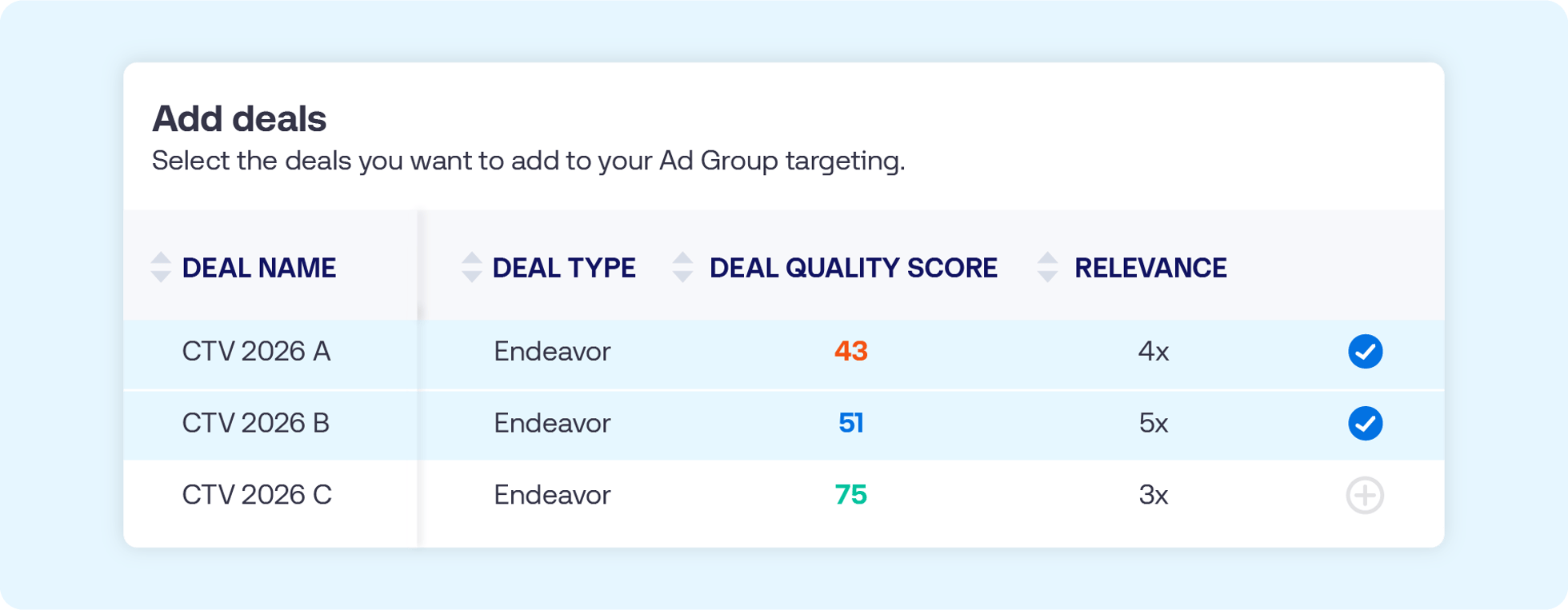Image resolution: width=1568 pixels, height=610 pixels.
Task: Click the plus icon on the CTV 2026 C row
Action: click(1366, 495)
